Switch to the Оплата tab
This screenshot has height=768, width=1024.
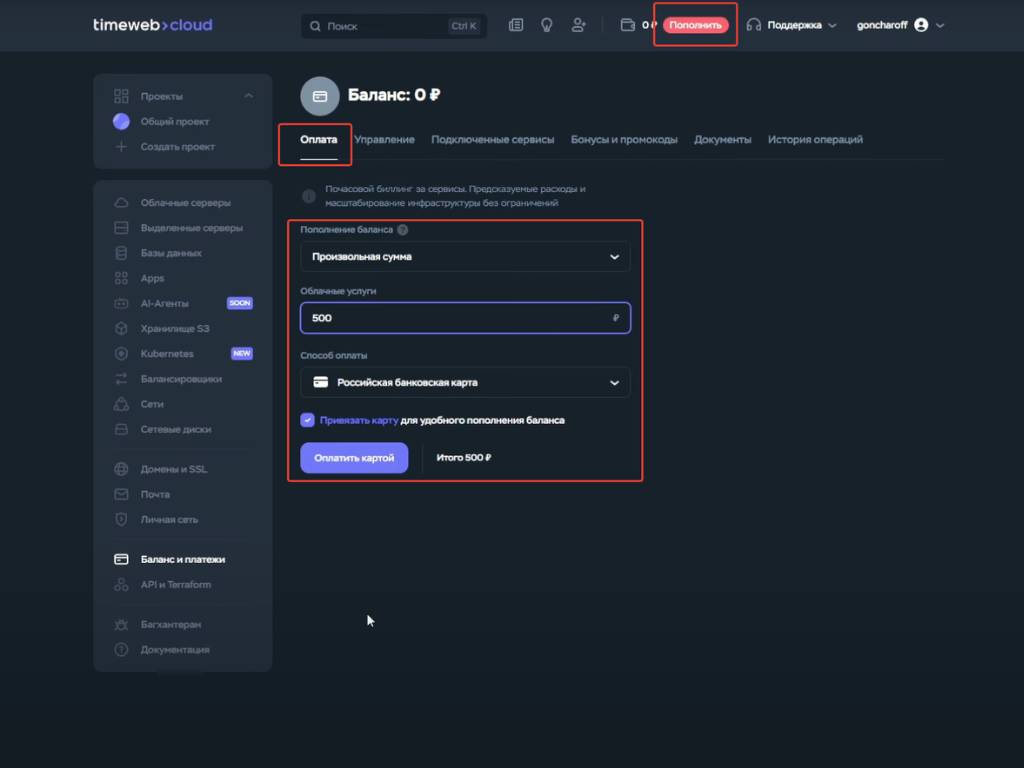tap(319, 140)
